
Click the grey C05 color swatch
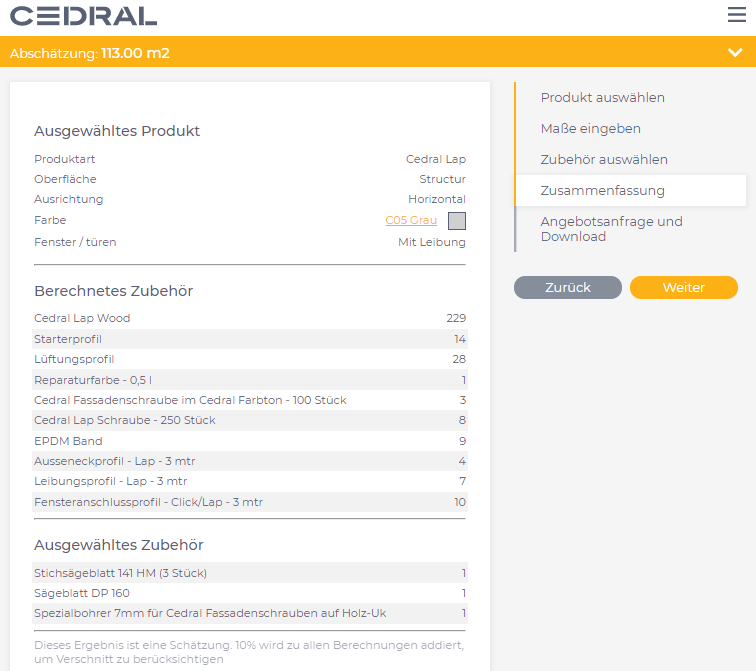click(x=456, y=221)
